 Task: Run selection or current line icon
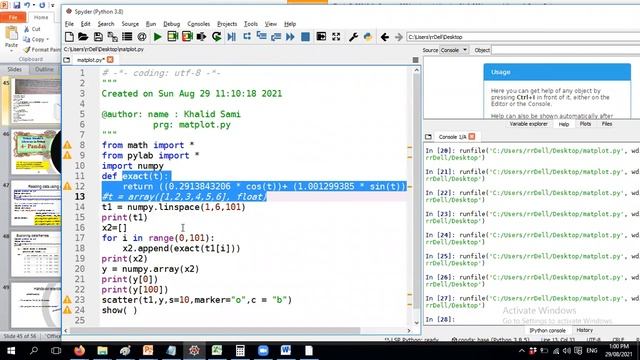pyautogui.click(x=201, y=37)
